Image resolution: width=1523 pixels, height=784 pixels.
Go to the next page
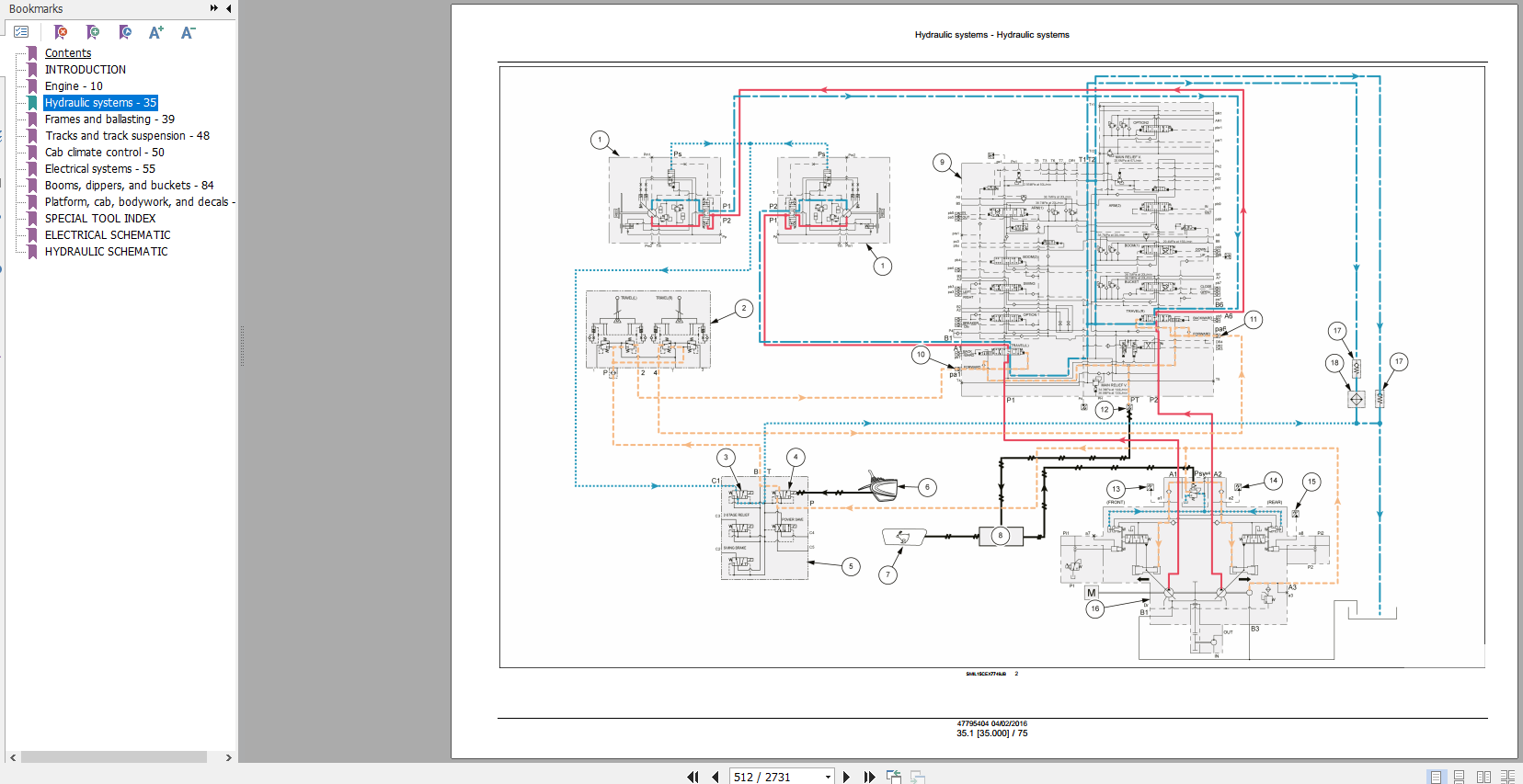pos(846,777)
